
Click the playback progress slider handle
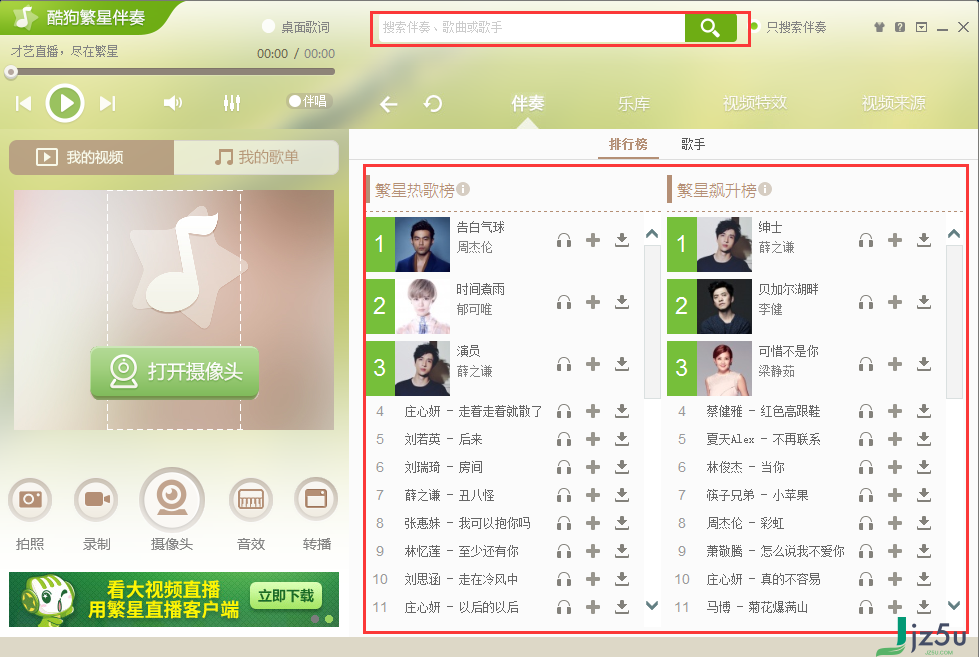click(11, 72)
